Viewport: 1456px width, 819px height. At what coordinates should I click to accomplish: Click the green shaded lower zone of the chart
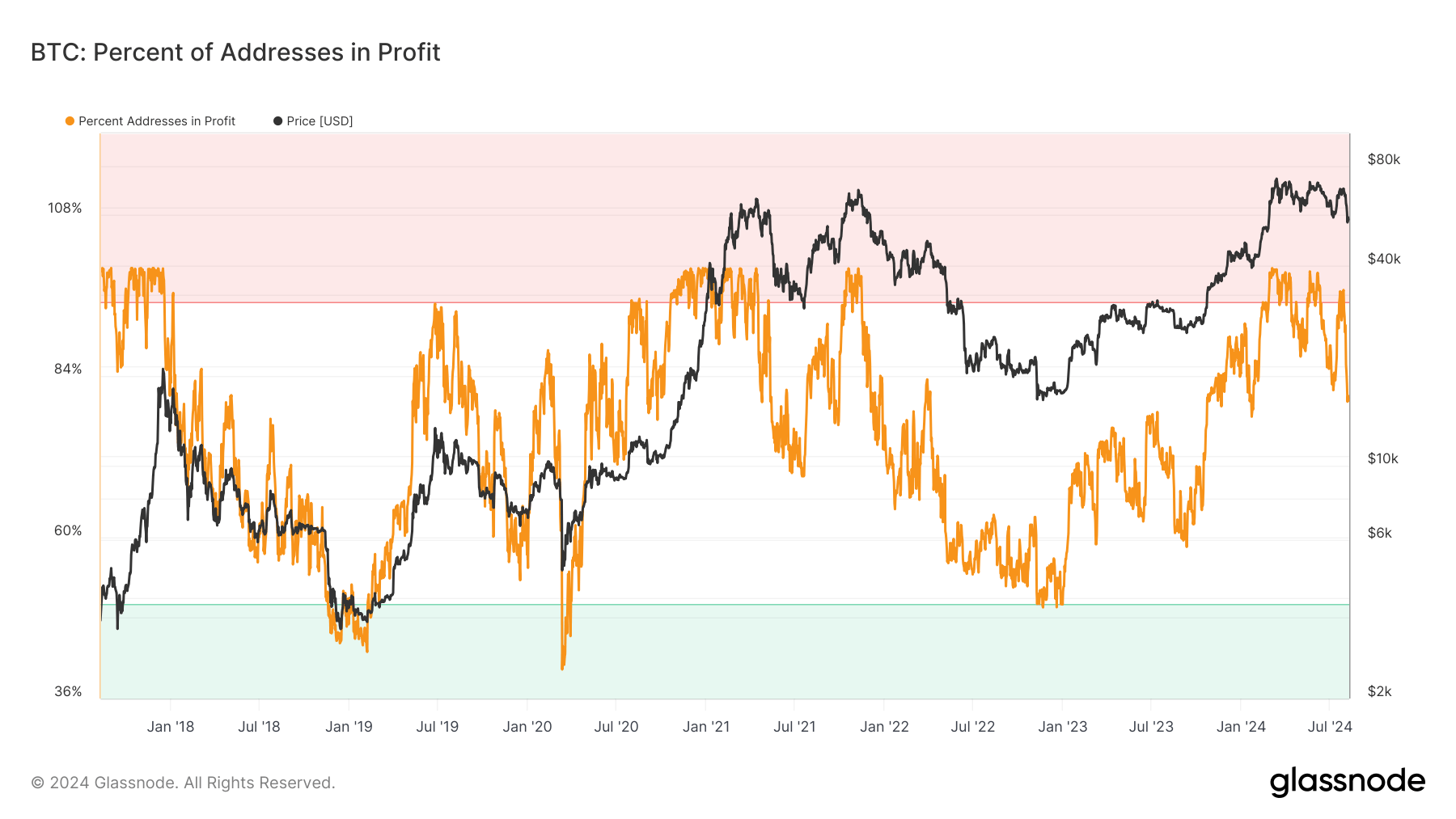(x=728, y=655)
